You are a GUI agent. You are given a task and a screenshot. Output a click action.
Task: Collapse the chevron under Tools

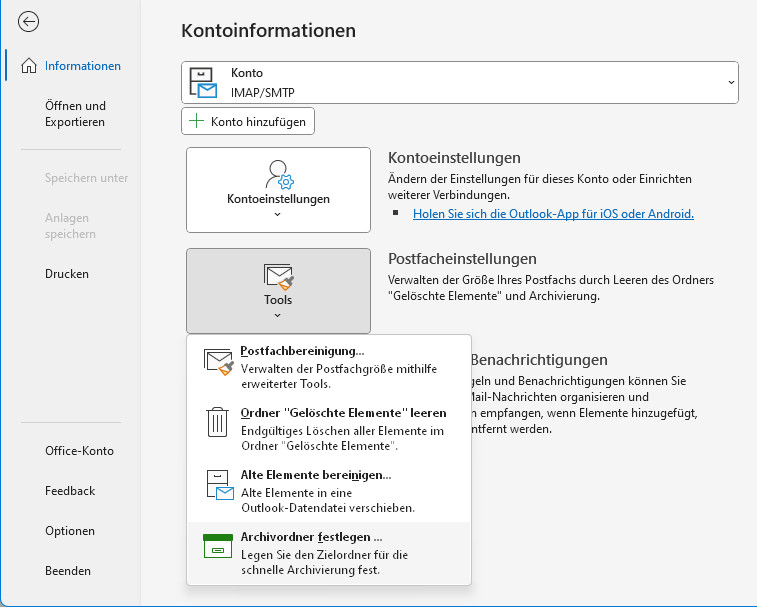[278, 315]
